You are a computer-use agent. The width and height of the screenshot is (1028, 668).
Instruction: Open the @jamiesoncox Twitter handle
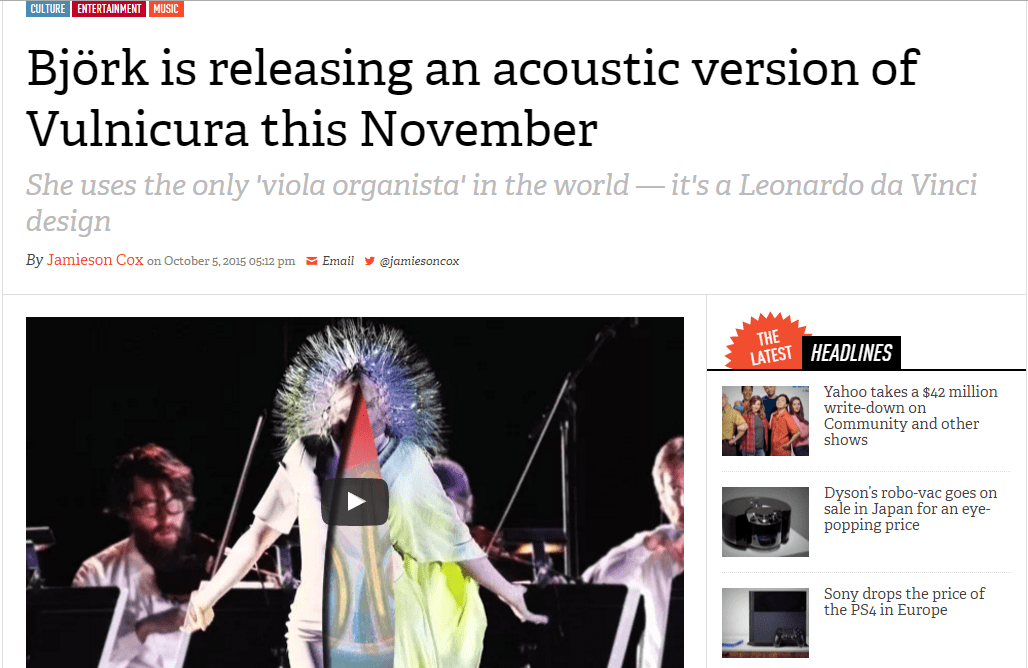pyautogui.click(x=420, y=261)
